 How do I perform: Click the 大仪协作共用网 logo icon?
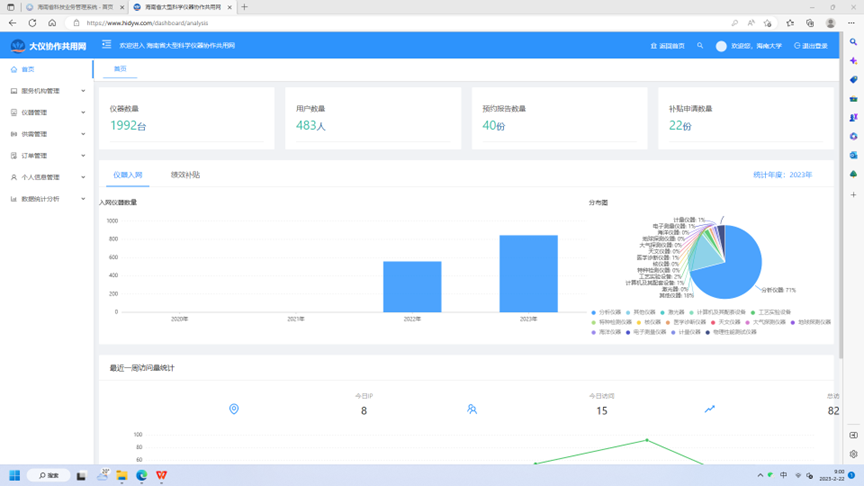pos(18,46)
